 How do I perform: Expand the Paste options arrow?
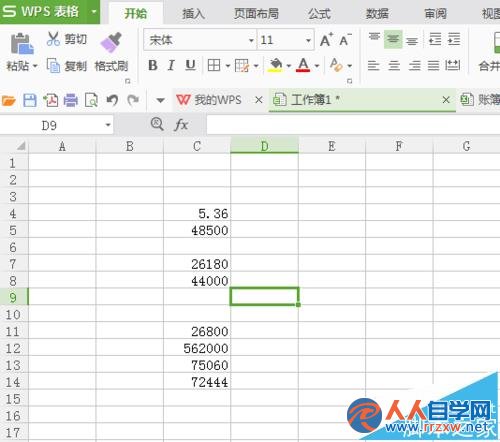[34, 66]
